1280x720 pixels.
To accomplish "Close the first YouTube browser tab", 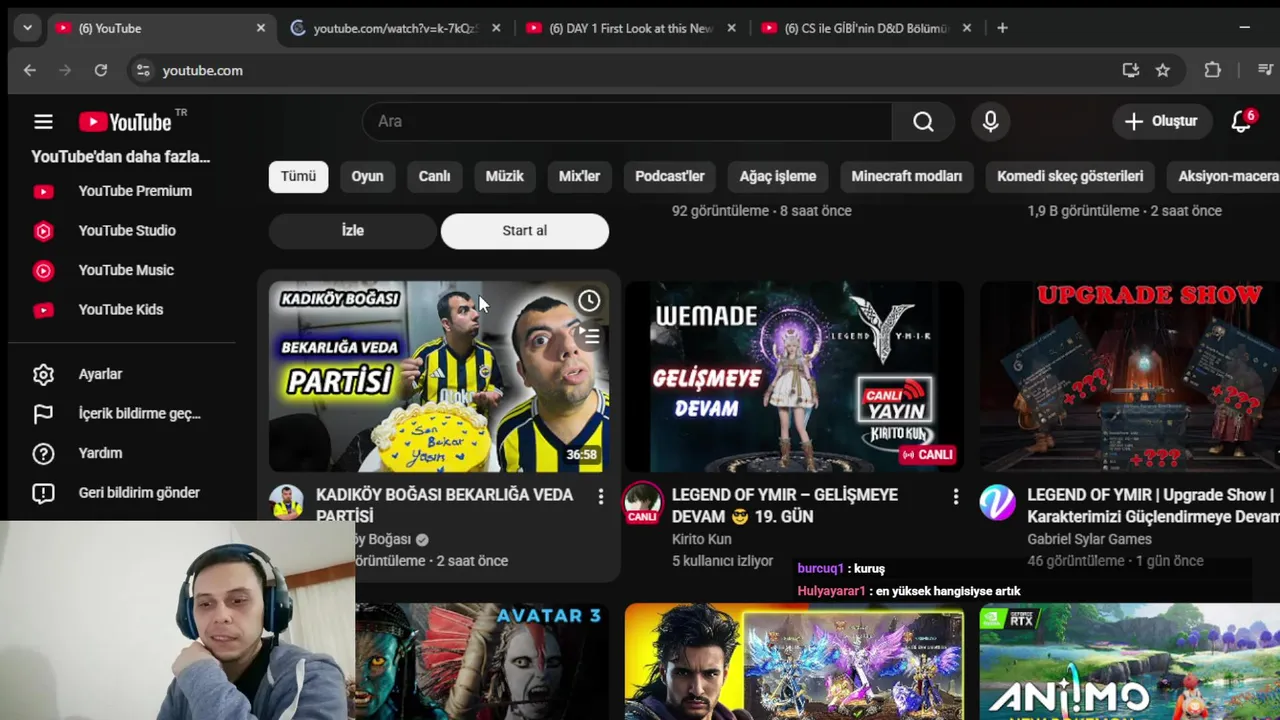I will (x=261, y=28).
